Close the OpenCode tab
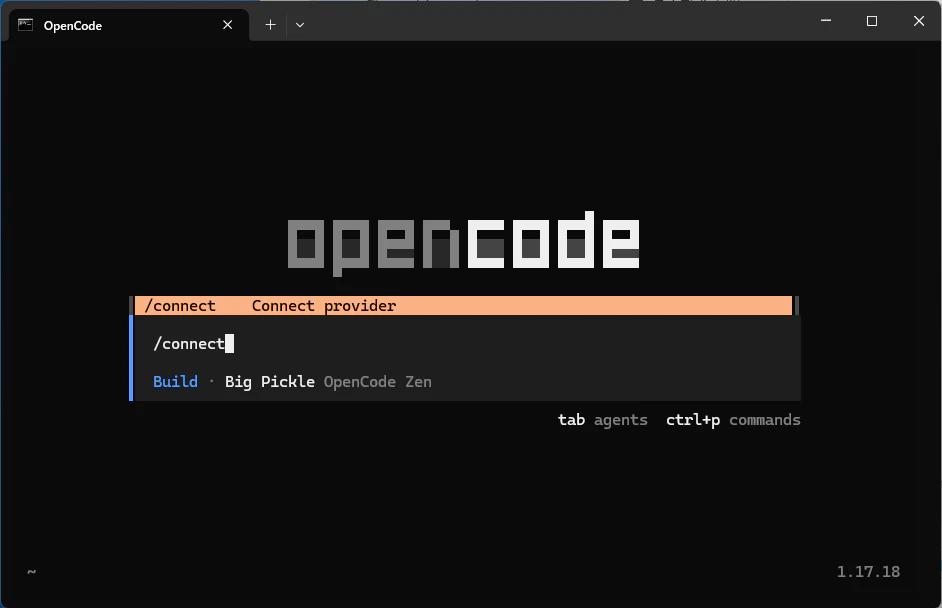The height and width of the screenshot is (608, 942). (227, 25)
